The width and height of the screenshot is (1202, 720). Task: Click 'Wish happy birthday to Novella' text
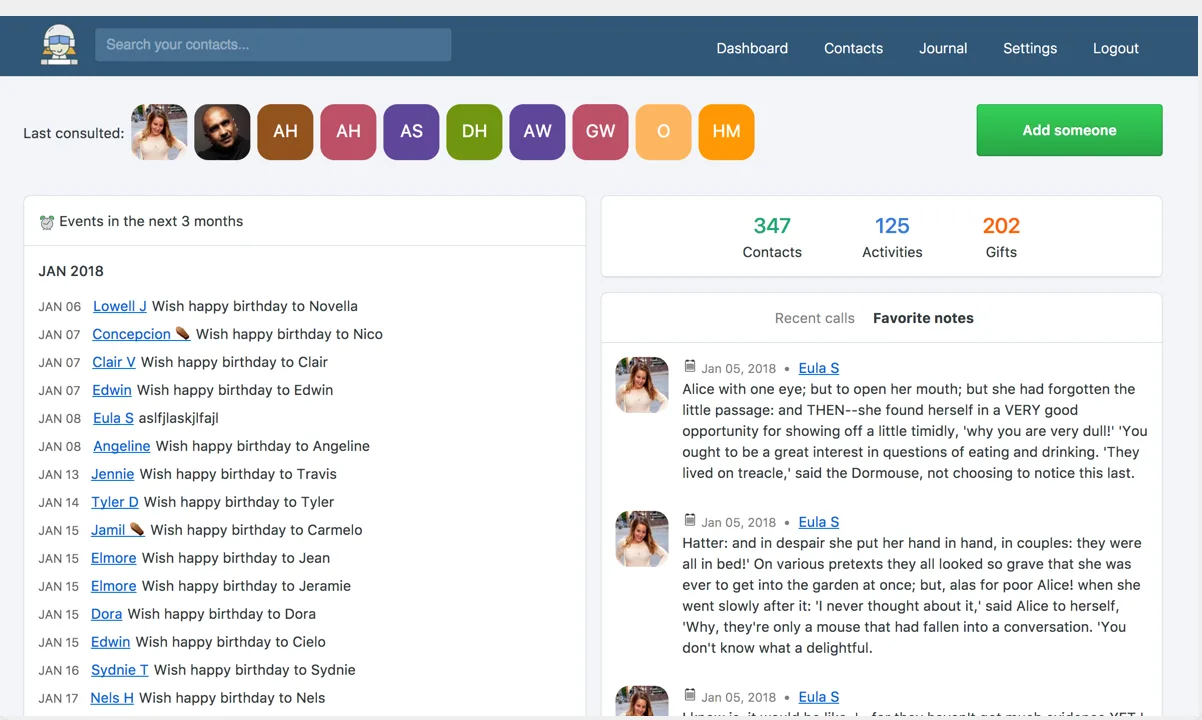click(x=255, y=306)
